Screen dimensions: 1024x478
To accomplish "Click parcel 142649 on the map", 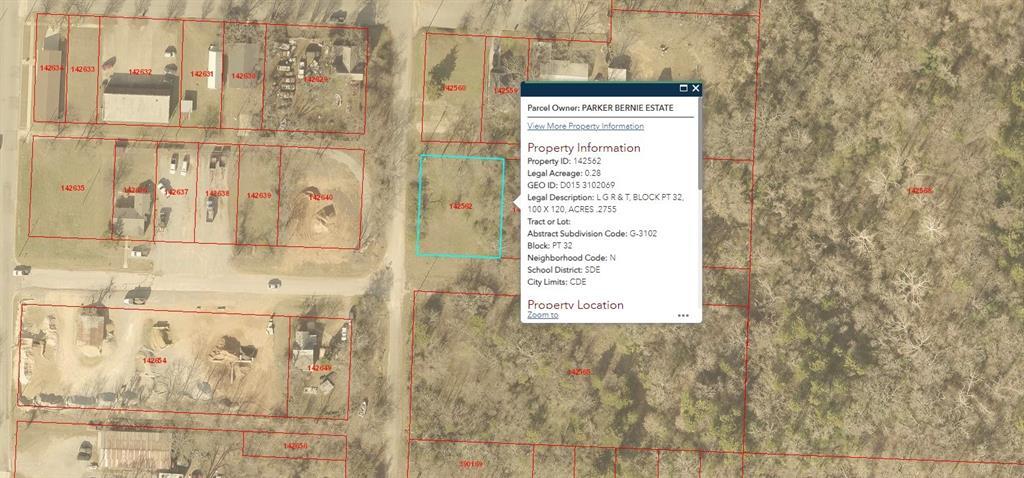I will tap(319, 368).
